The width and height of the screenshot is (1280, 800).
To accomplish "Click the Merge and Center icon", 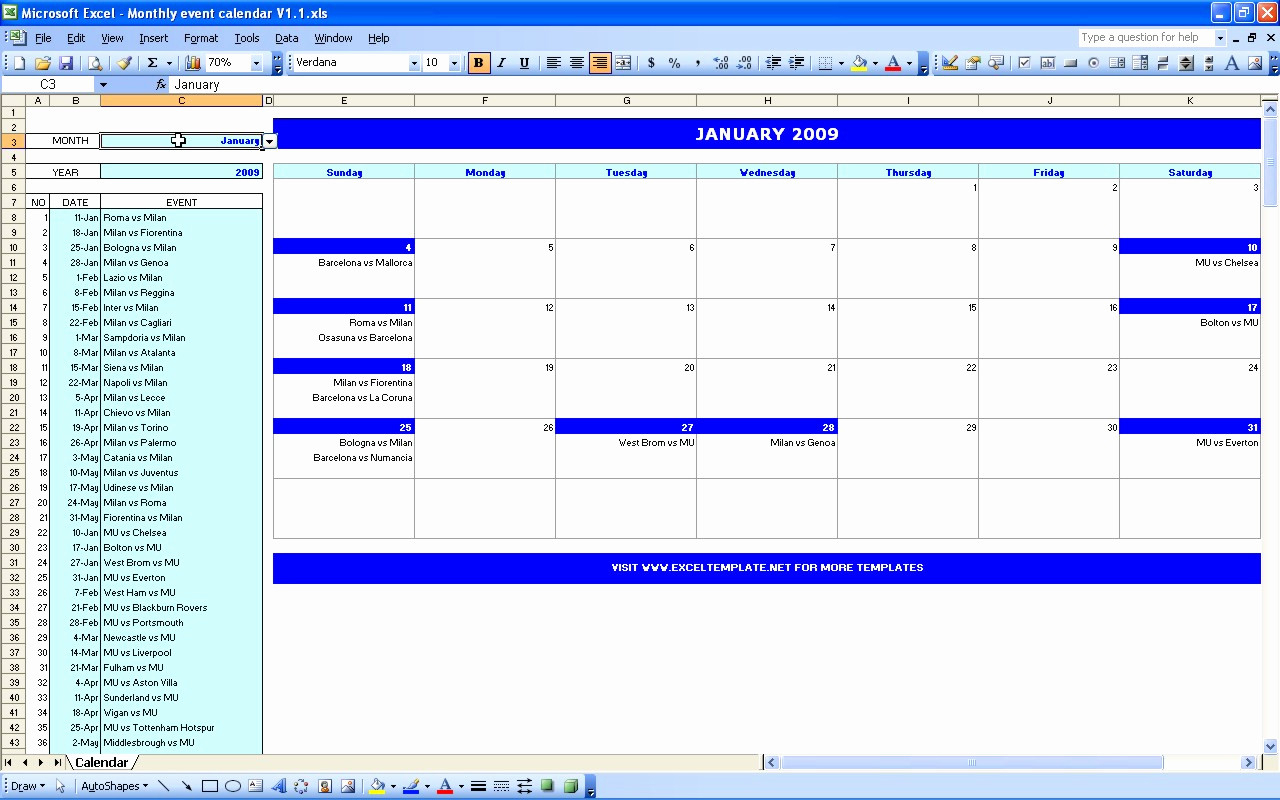I will tap(623, 63).
